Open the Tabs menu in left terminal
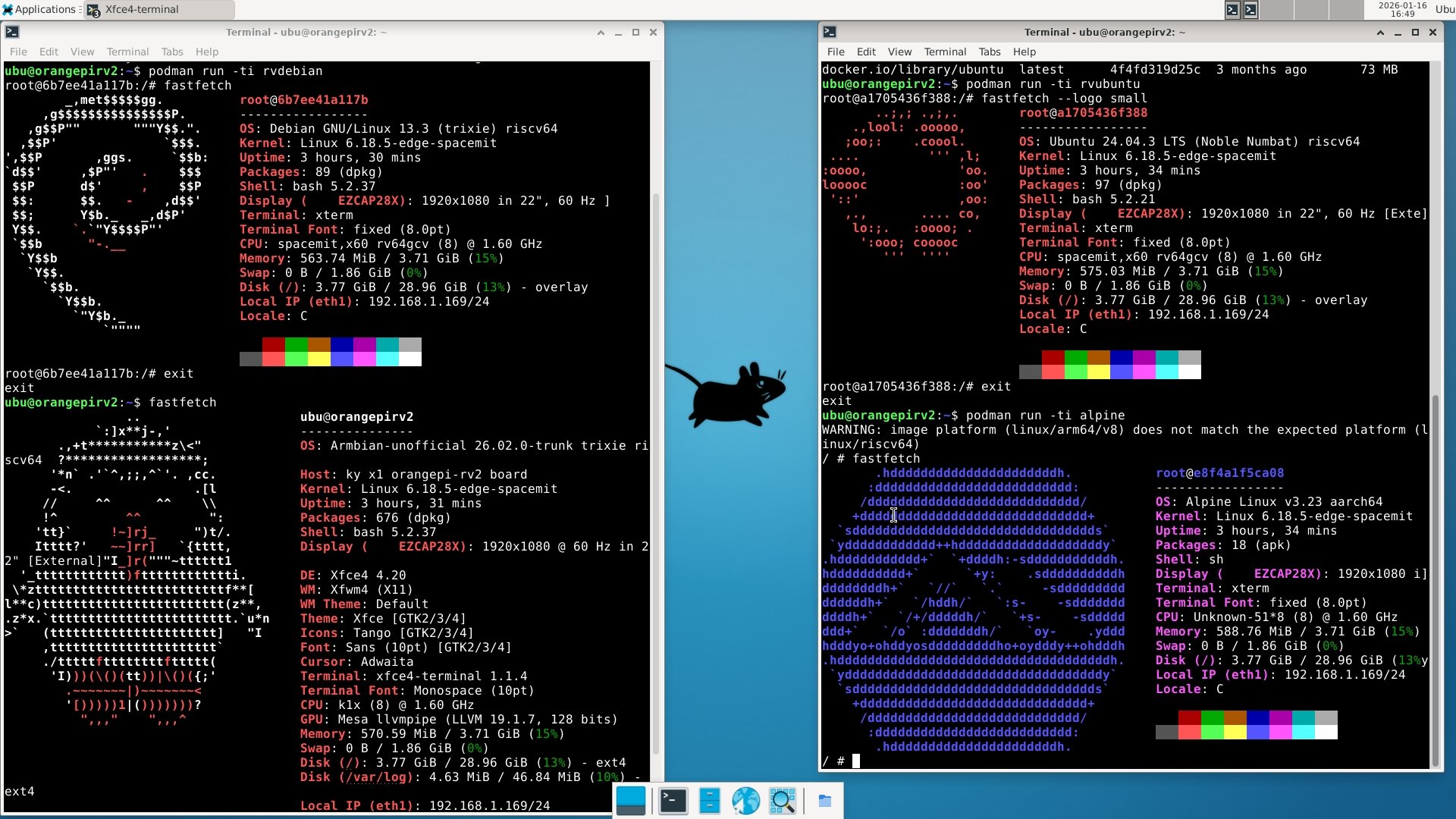 click(x=172, y=52)
